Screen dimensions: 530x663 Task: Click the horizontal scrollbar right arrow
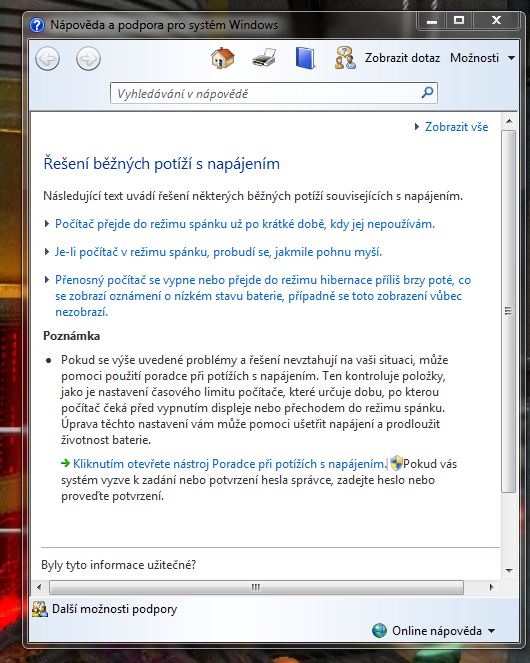click(x=491, y=587)
